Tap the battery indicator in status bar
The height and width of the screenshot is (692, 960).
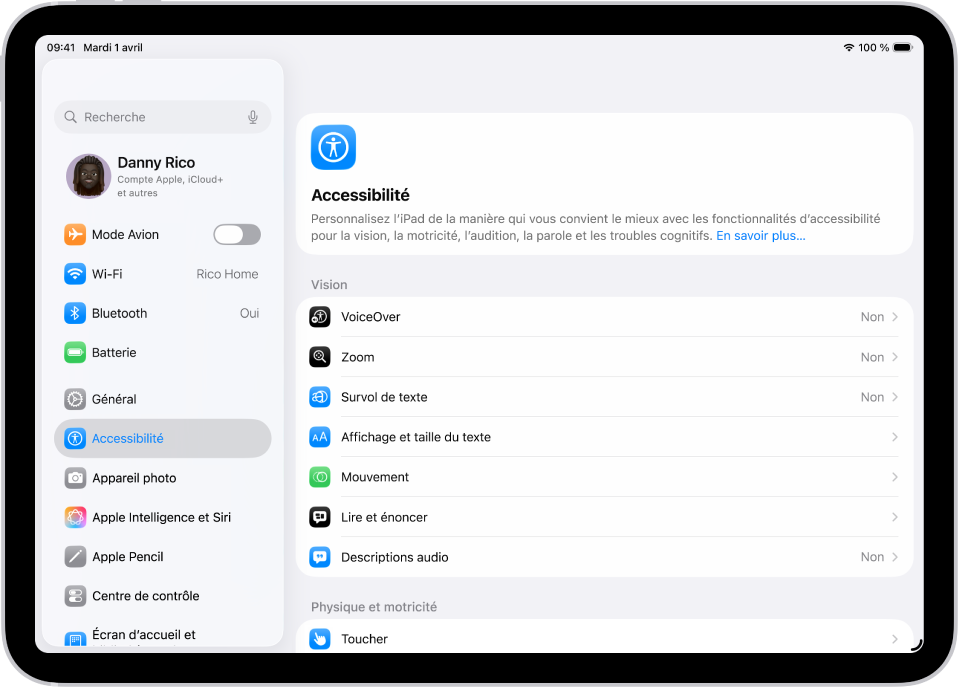click(900, 46)
